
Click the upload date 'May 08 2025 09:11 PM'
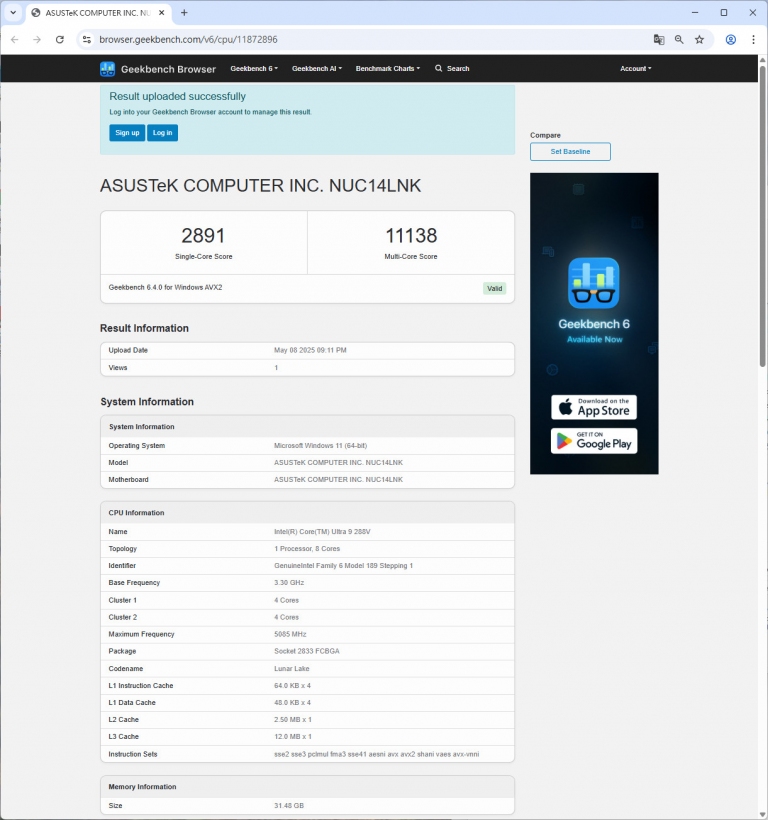[310, 350]
